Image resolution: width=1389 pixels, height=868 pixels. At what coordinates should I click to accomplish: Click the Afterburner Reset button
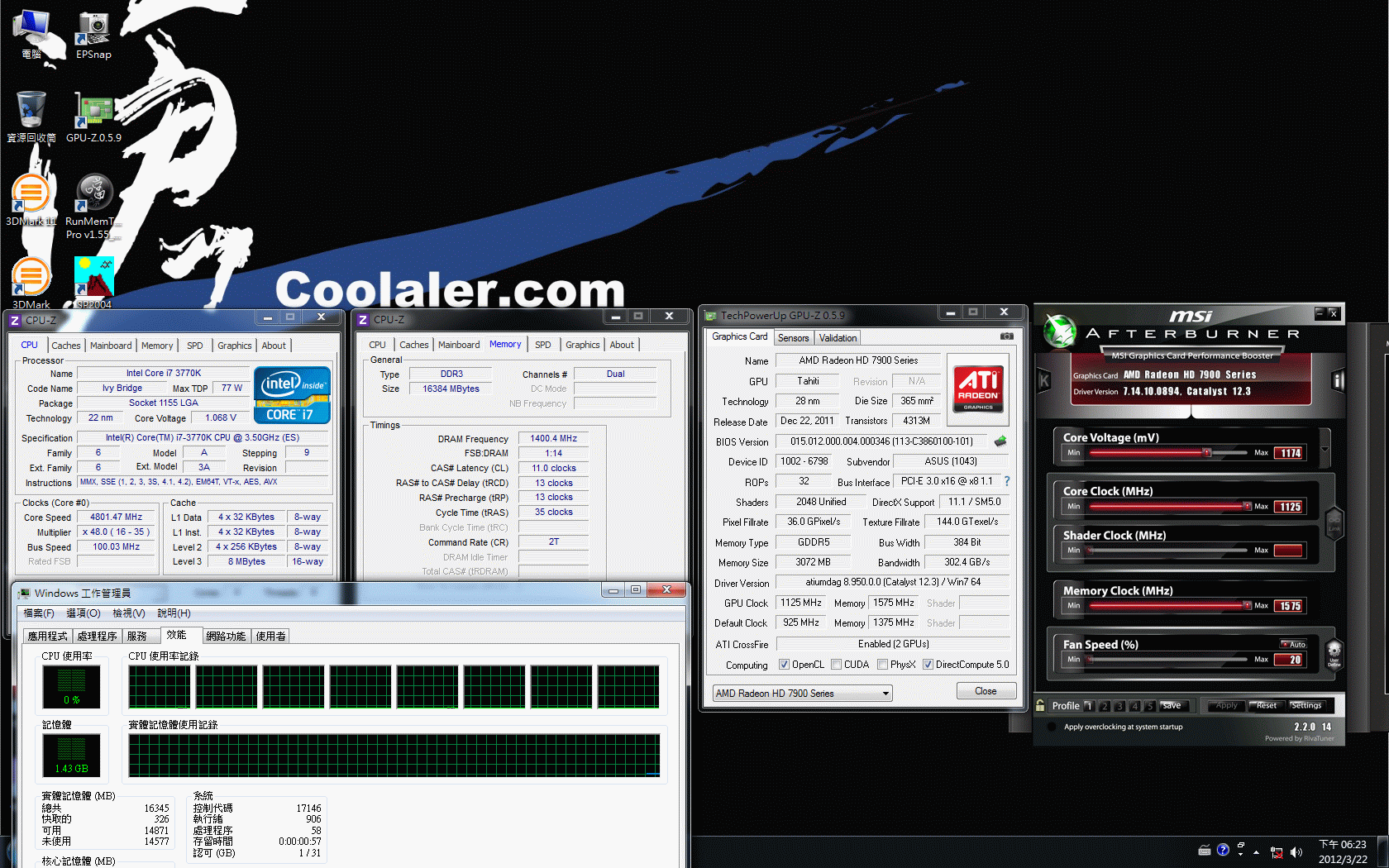click(x=1266, y=705)
